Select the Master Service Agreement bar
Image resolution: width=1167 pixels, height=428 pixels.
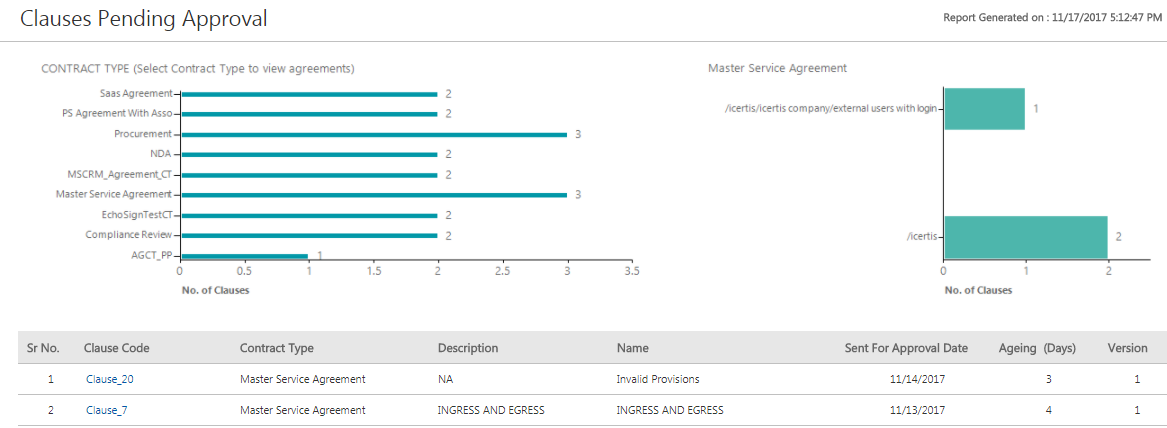tap(372, 195)
